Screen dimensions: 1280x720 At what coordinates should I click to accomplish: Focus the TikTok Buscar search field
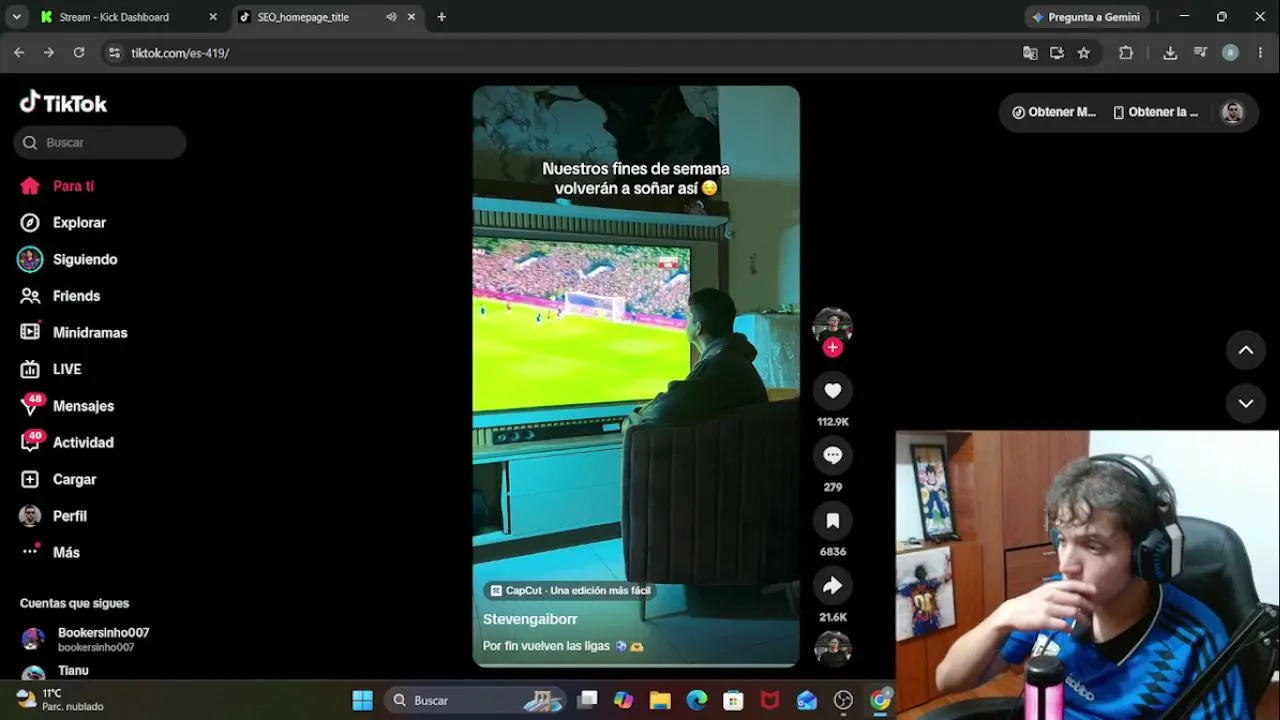click(x=100, y=143)
